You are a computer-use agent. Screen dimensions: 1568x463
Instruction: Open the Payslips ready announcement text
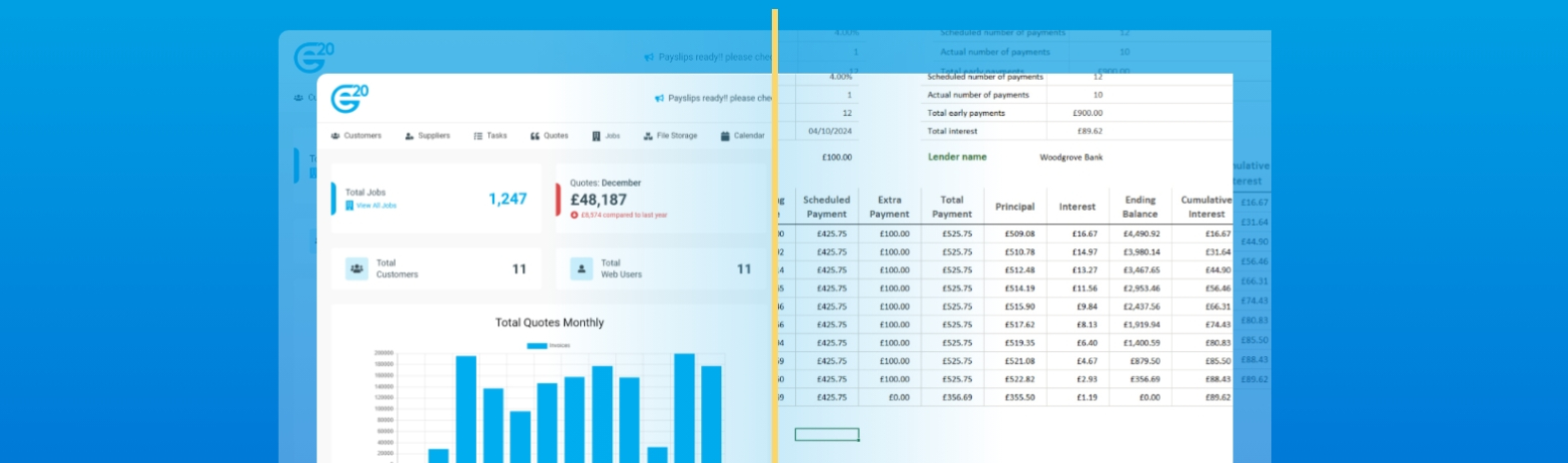click(719, 99)
